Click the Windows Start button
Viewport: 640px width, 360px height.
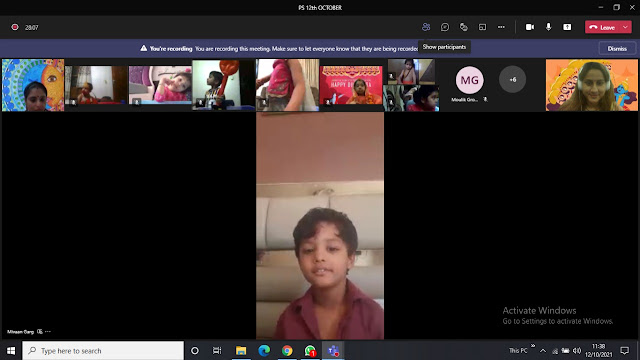[x=11, y=351]
